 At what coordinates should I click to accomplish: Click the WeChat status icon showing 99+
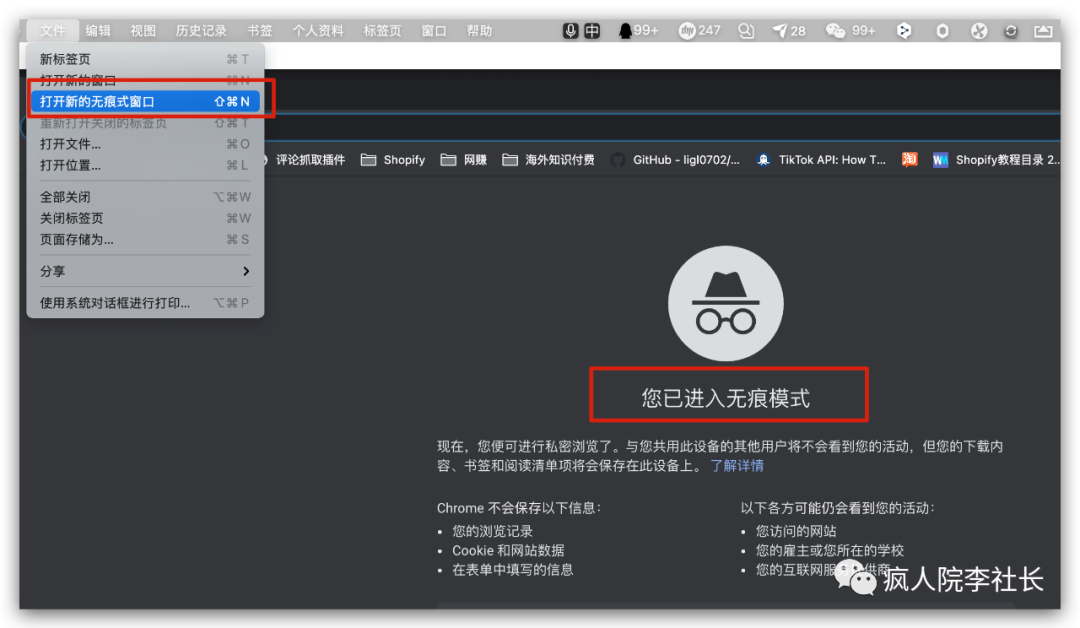(851, 31)
